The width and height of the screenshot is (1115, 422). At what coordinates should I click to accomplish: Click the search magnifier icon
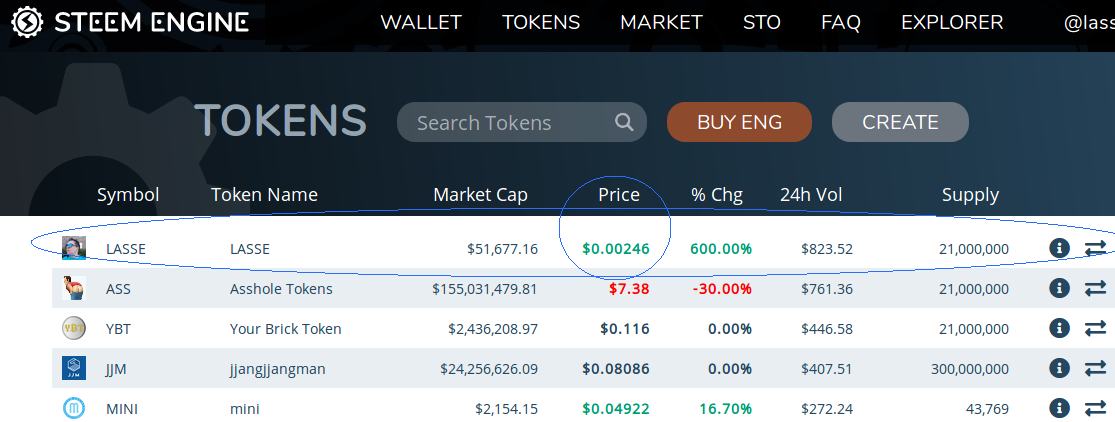click(624, 122)
